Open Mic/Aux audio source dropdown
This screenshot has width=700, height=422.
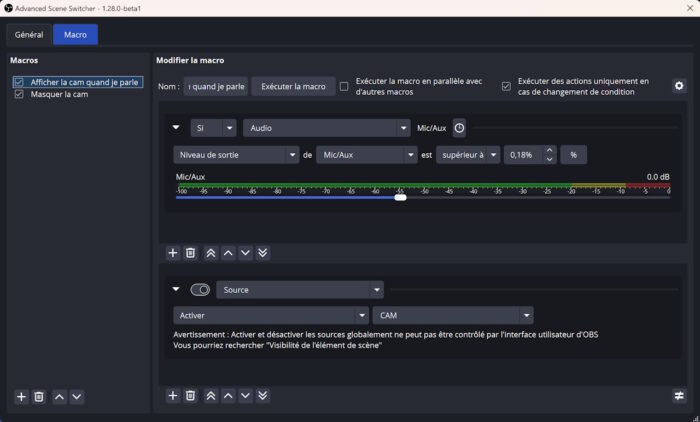pyautogui.click(x=367, y=155)
